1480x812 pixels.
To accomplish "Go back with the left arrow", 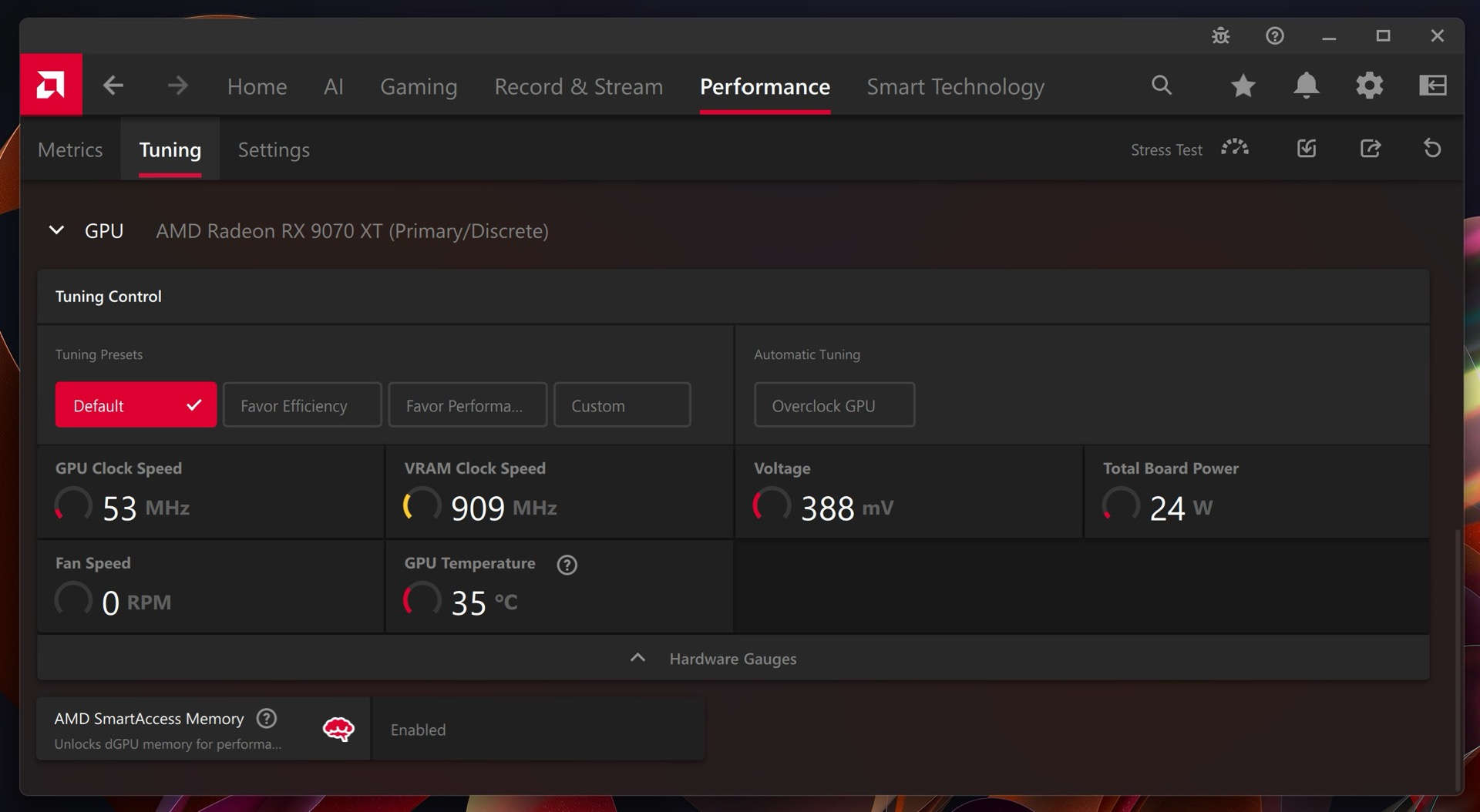I will click(113, 86).
